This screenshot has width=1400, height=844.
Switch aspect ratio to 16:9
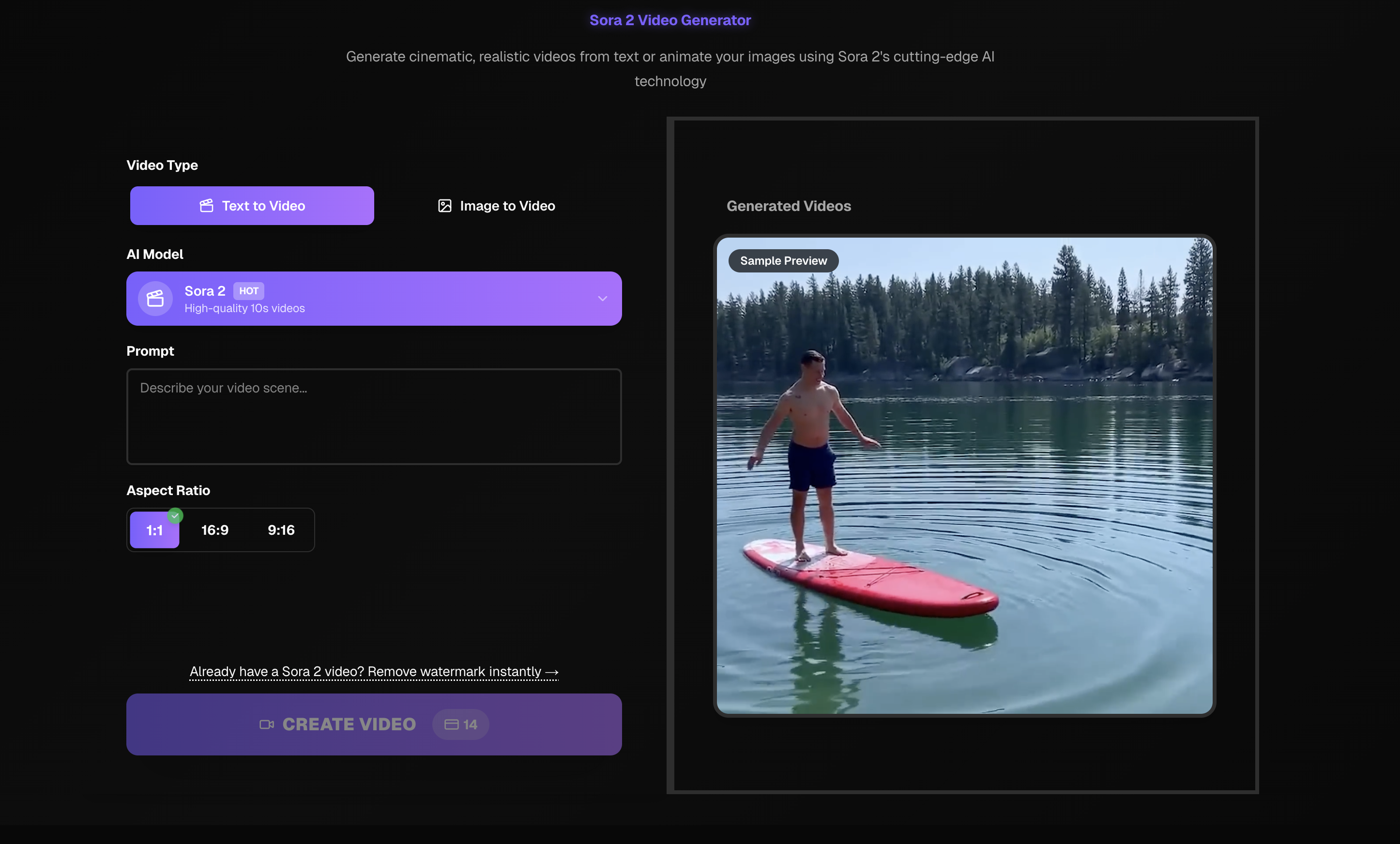click(214, 530)
